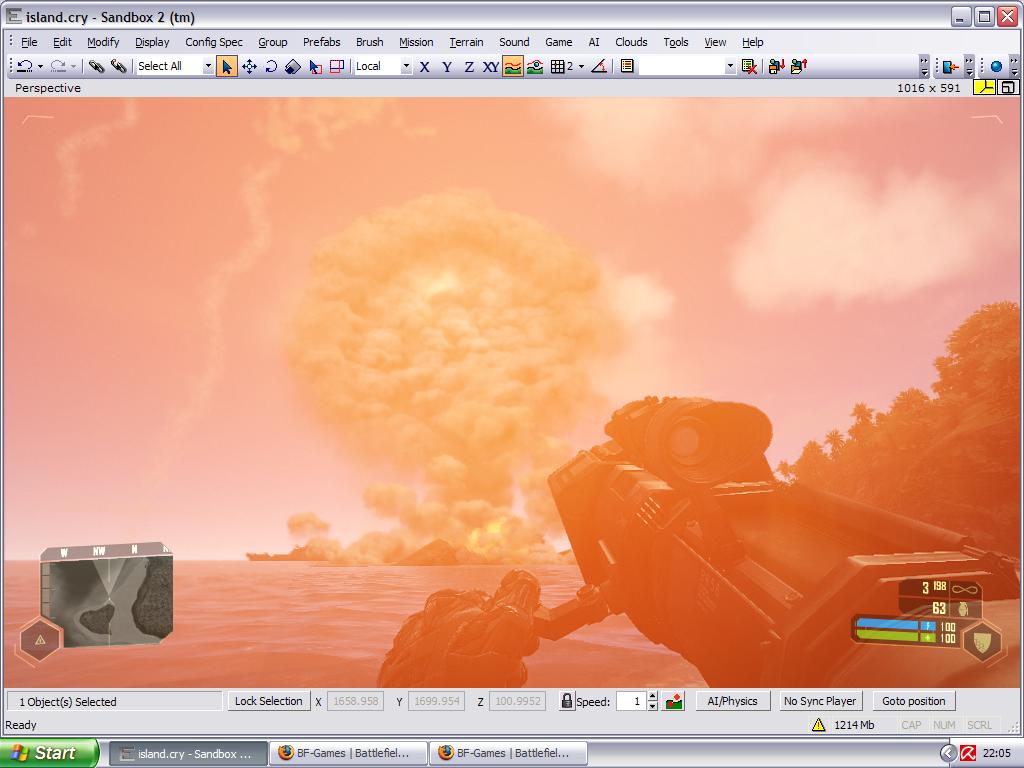
Task: Choose the Move object tool
Action: [249, 66]
